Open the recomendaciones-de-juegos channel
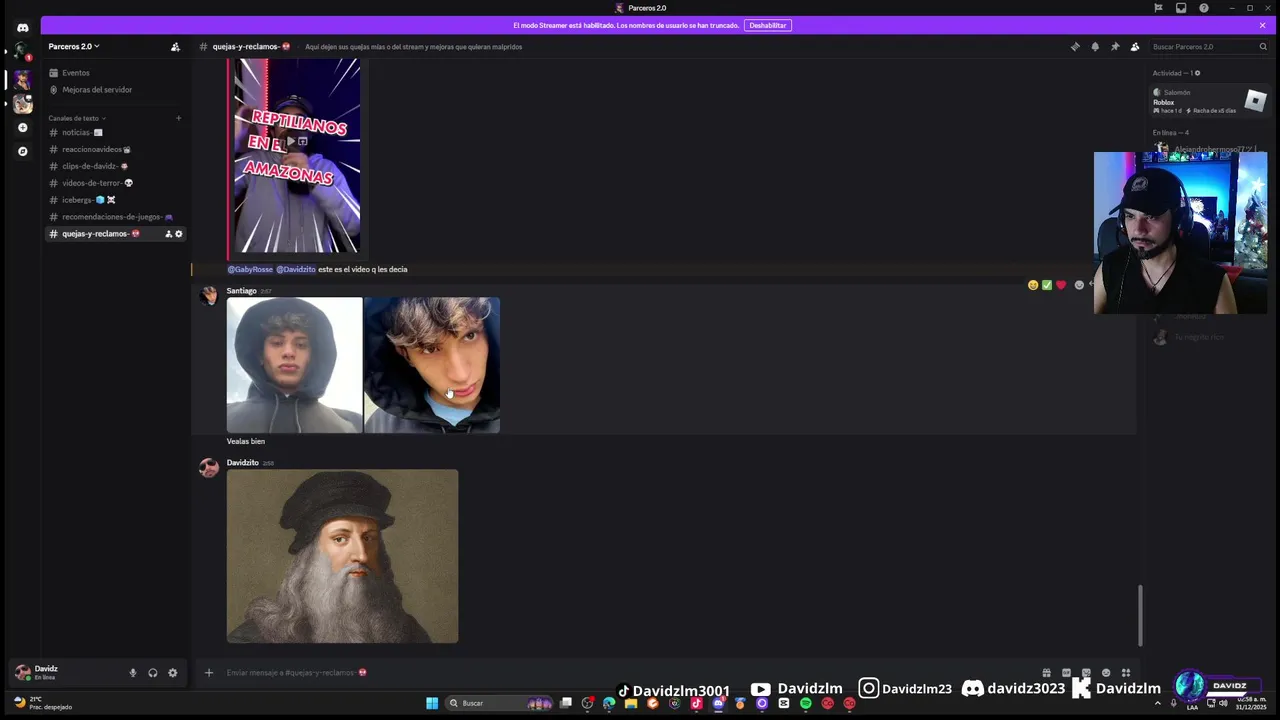1280x720 pixels. [x=117, y=217]
